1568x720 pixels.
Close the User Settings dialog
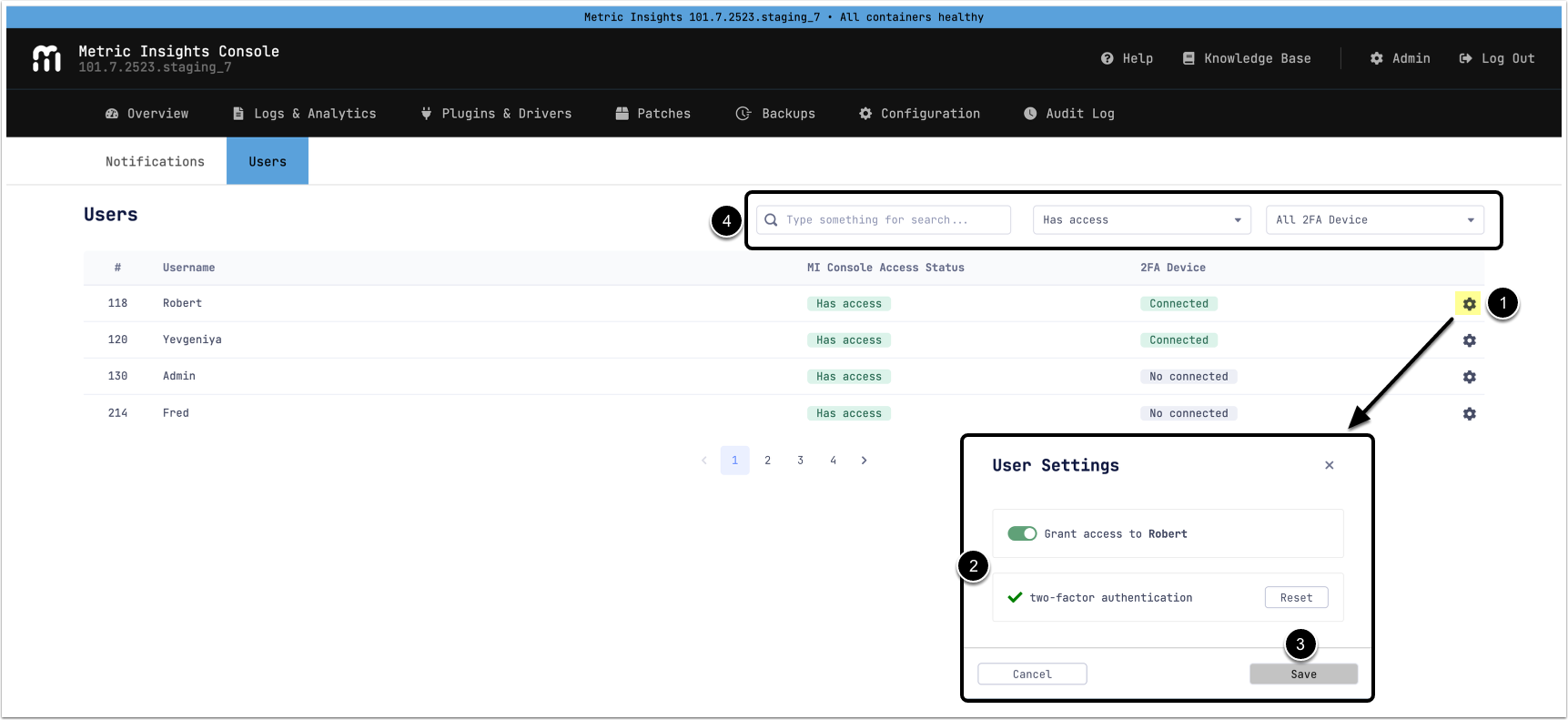pos(1329,465)
